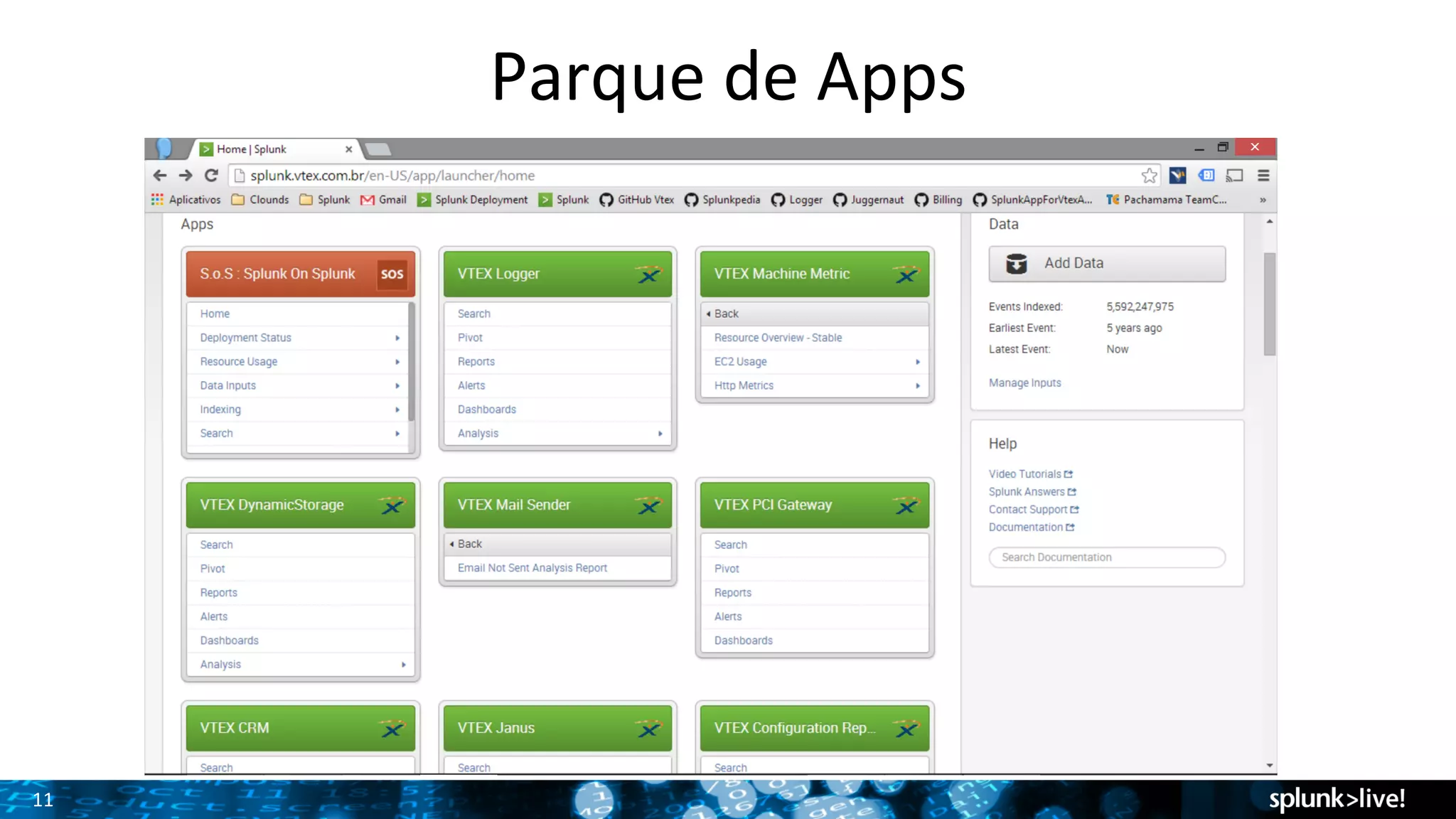The image size is (1456, 819).
Task: Click the page vertical scrollbar thumb
Action: click(1269, 304)
